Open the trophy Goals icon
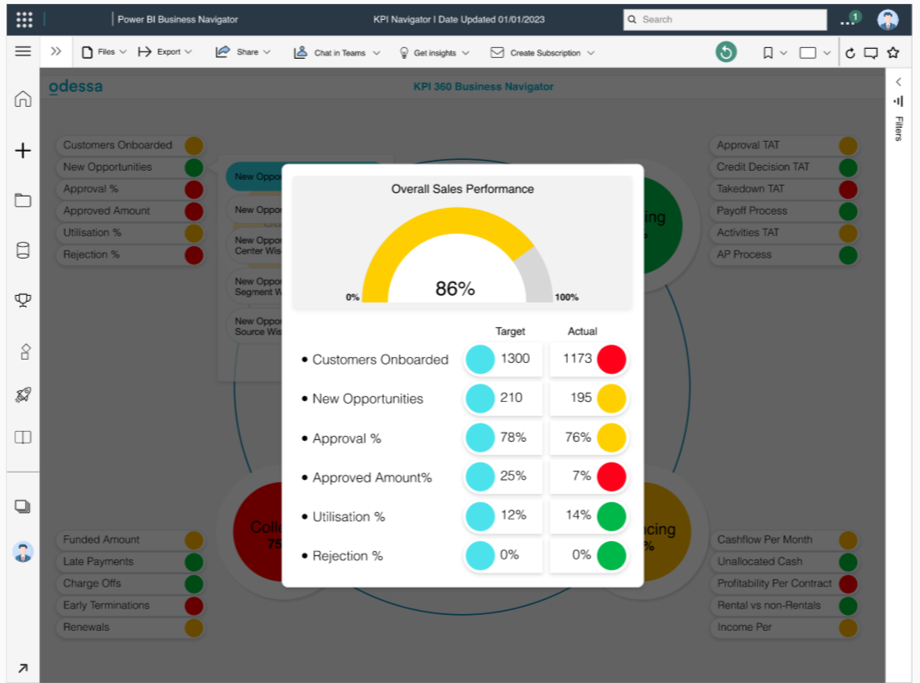 [23, 301]
